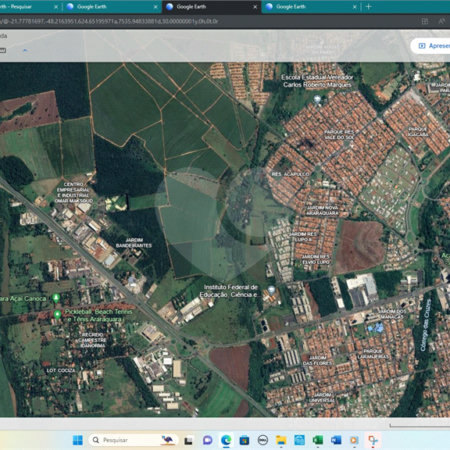
Task: Select the Escola Estadual Vereador Carlos Roberto Marques pin
Action: pyautogui.click(x=317, y=99)
